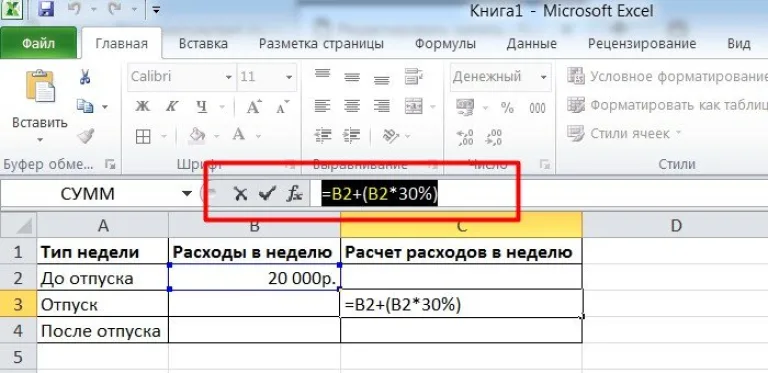The width and height of the screenshot is (768, 373).
Task: Click the Comma Style 000 icon
Action: (537, 108)
